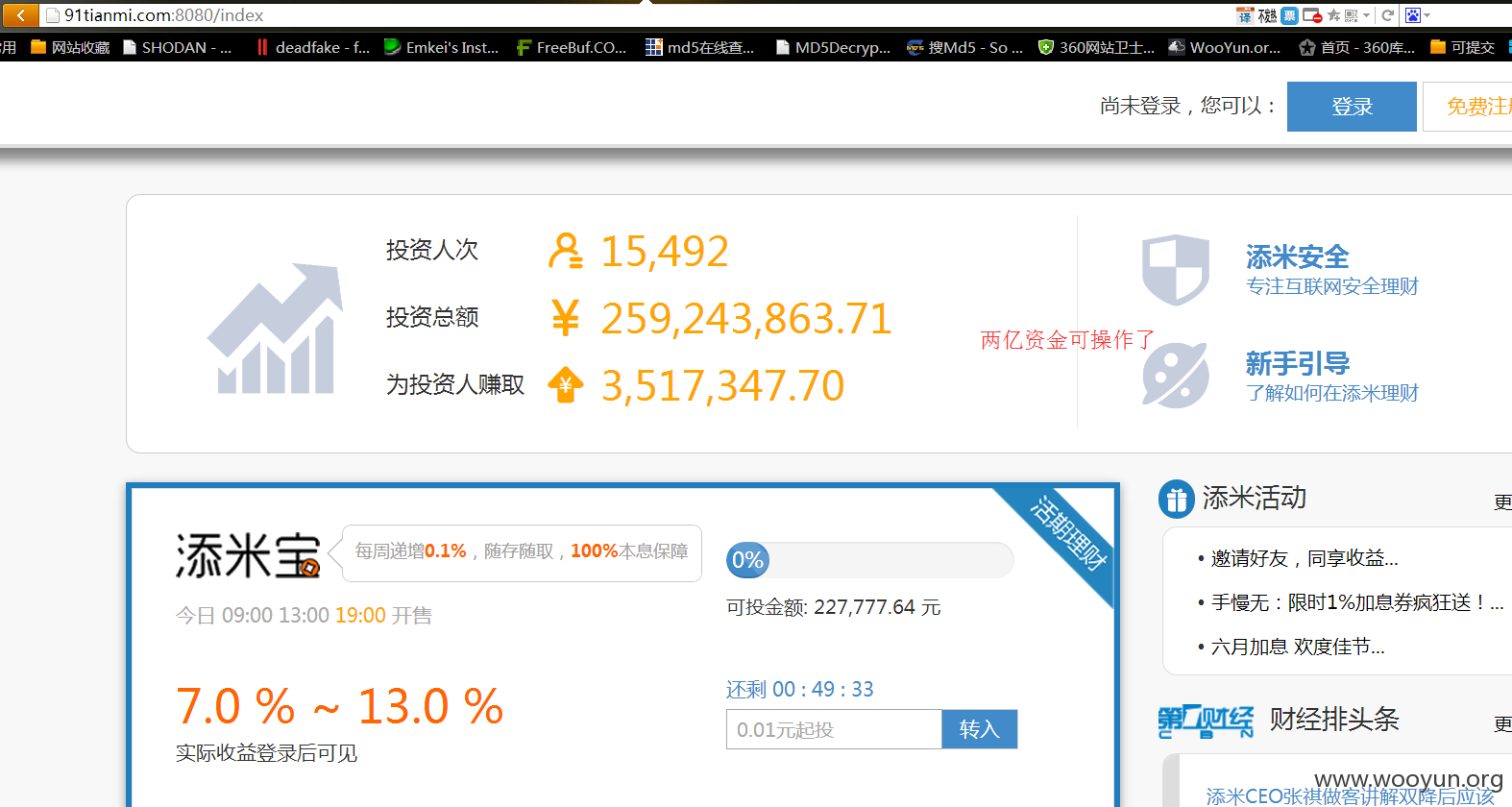This screenshot has height=807, width=1512.
Task: Open 六月加息 欢度佳节 activity link
Action: [x=1298, y=647]
